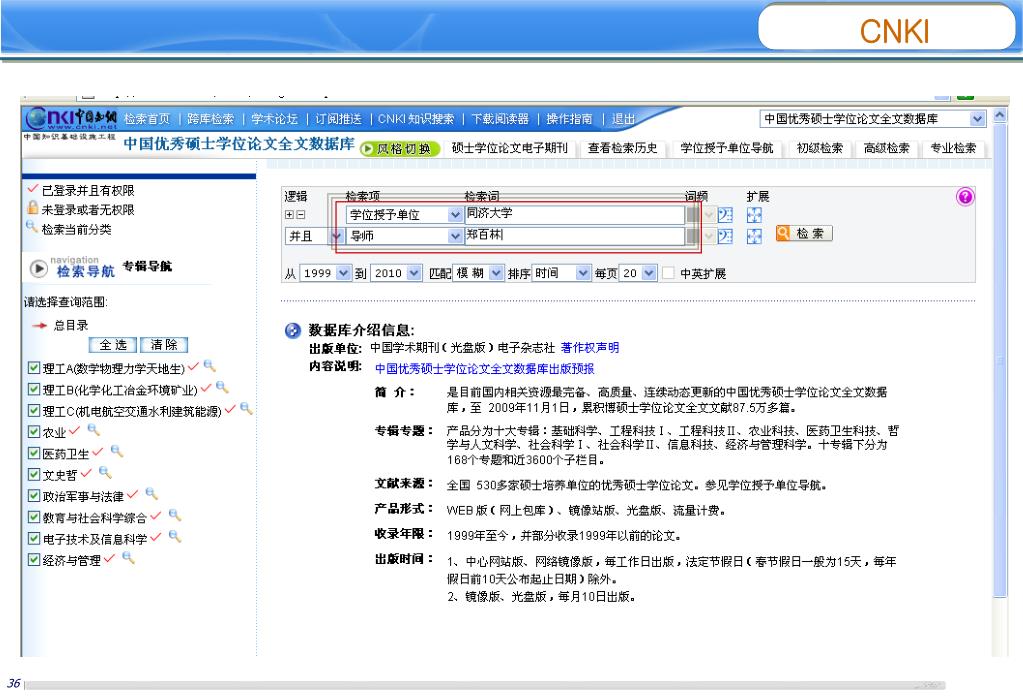Click the search term field containing 郑百林
The image size is (1023, 696).
[x=575, y=235]
